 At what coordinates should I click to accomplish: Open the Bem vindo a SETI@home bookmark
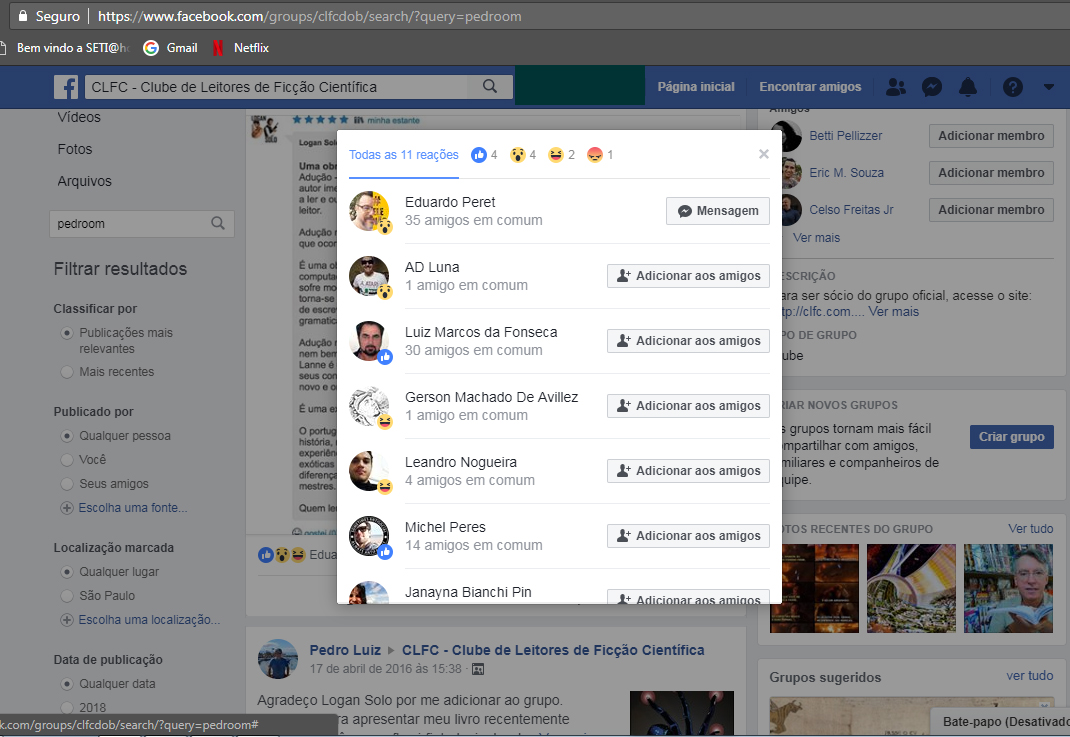66,48
